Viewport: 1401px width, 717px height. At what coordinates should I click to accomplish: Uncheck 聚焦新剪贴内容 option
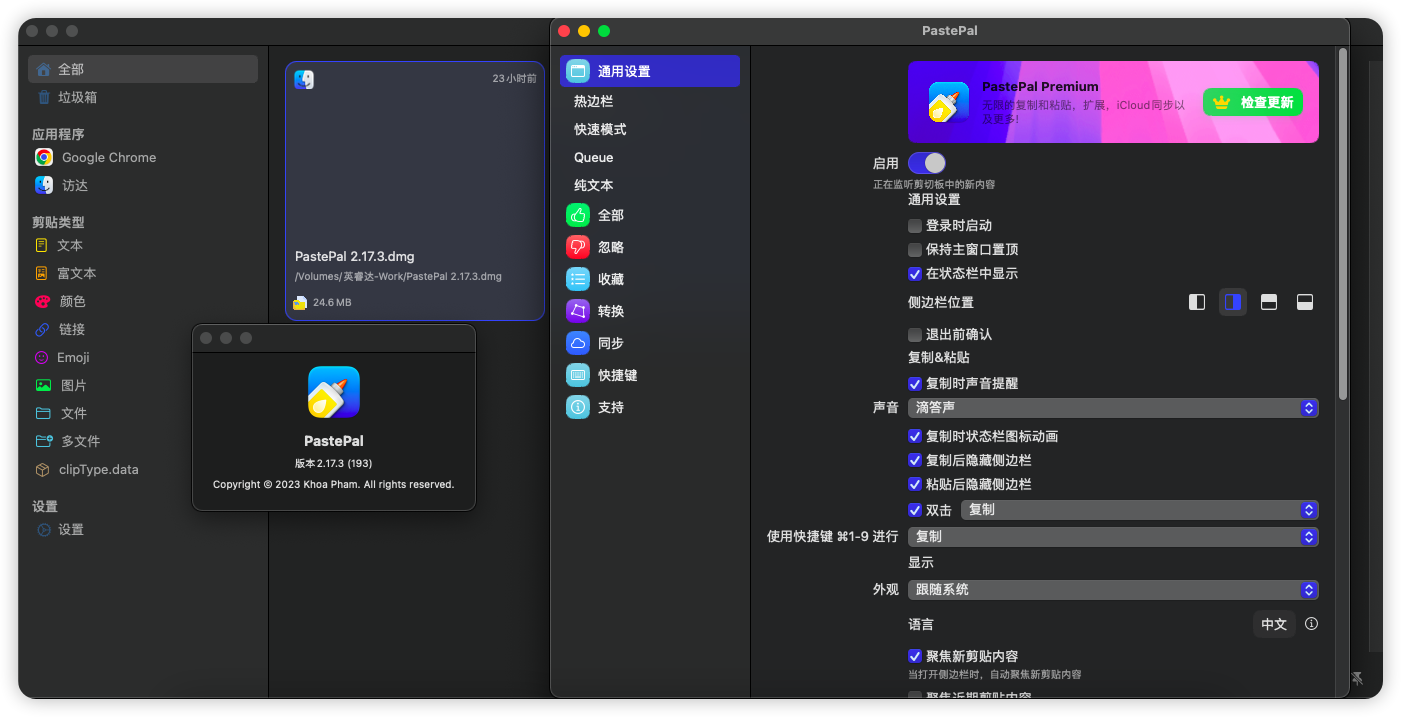(x=915, y=657)
